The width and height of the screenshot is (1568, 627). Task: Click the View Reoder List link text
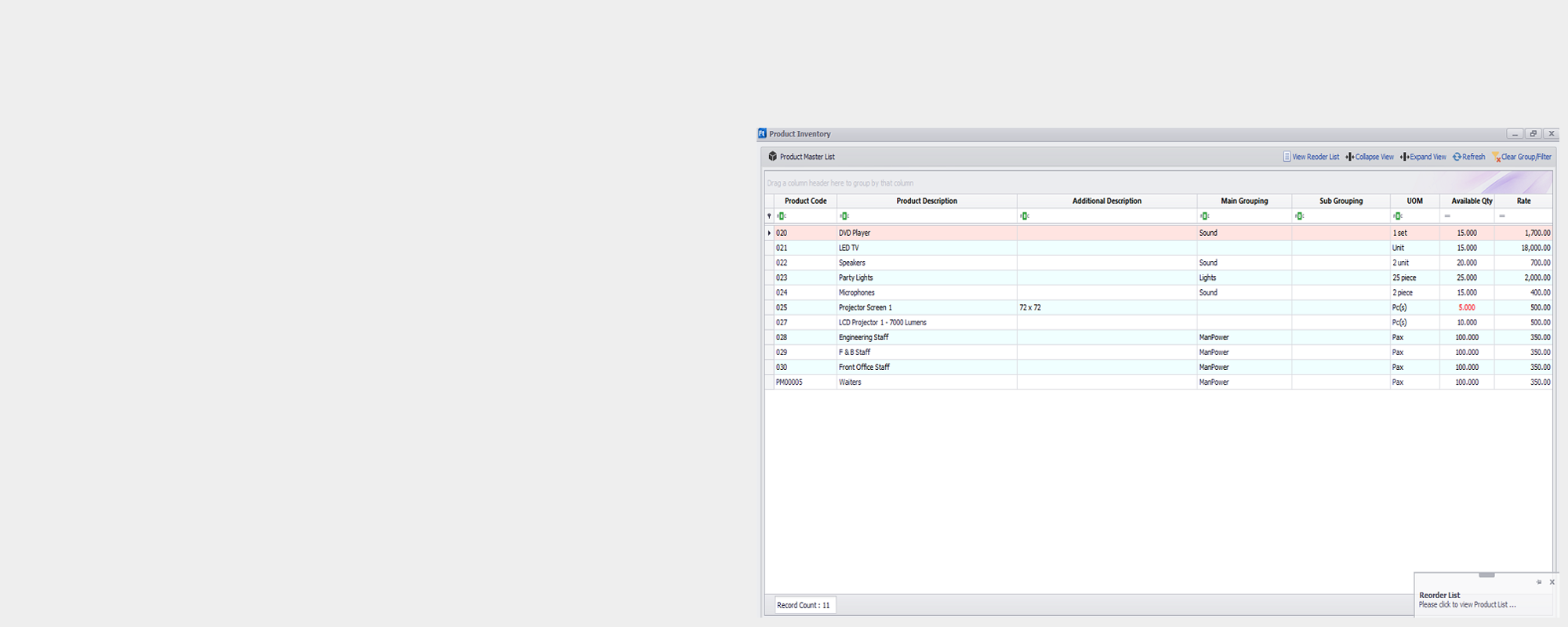pyautogui.click(x=1316, y=157)
